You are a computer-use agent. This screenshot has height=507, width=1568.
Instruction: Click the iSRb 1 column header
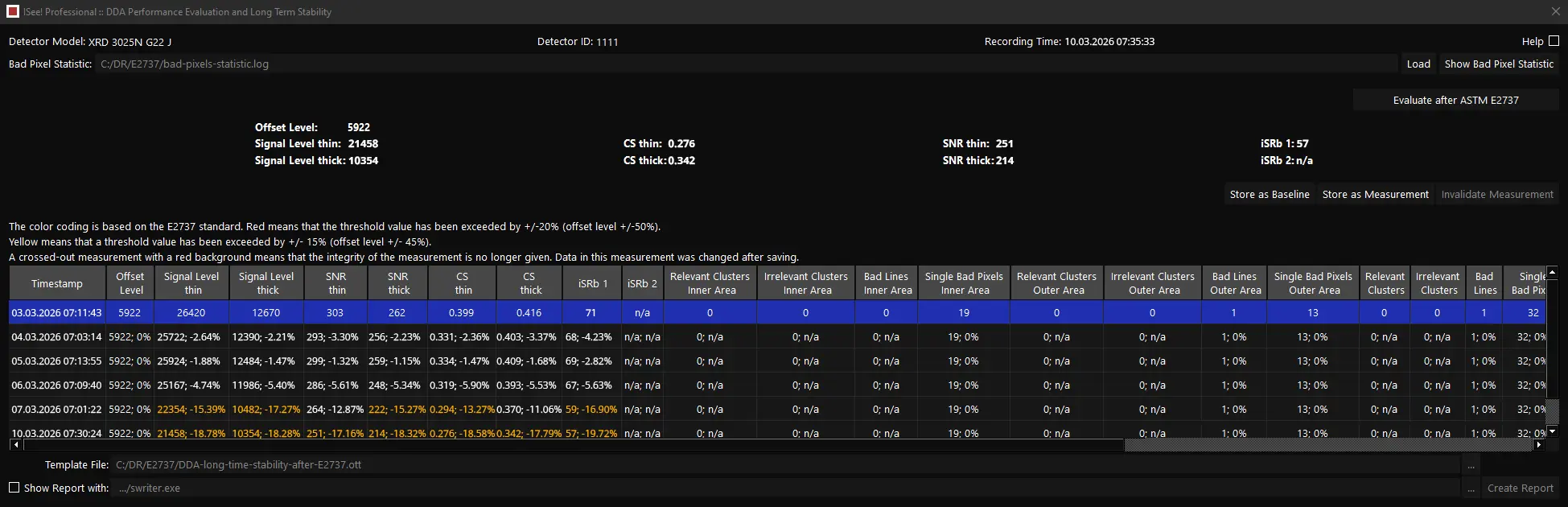click(592, 283)
